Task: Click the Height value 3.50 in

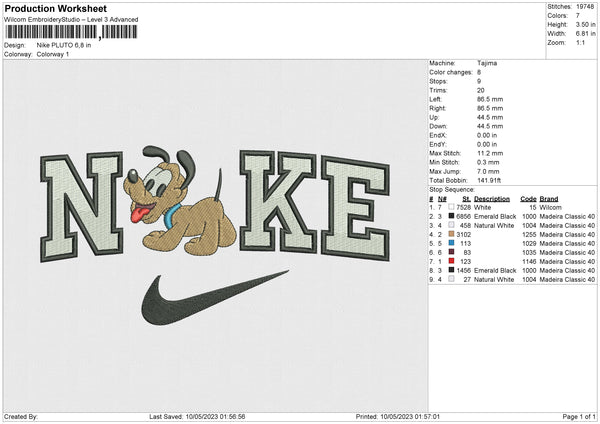Action: click(585, 24)
